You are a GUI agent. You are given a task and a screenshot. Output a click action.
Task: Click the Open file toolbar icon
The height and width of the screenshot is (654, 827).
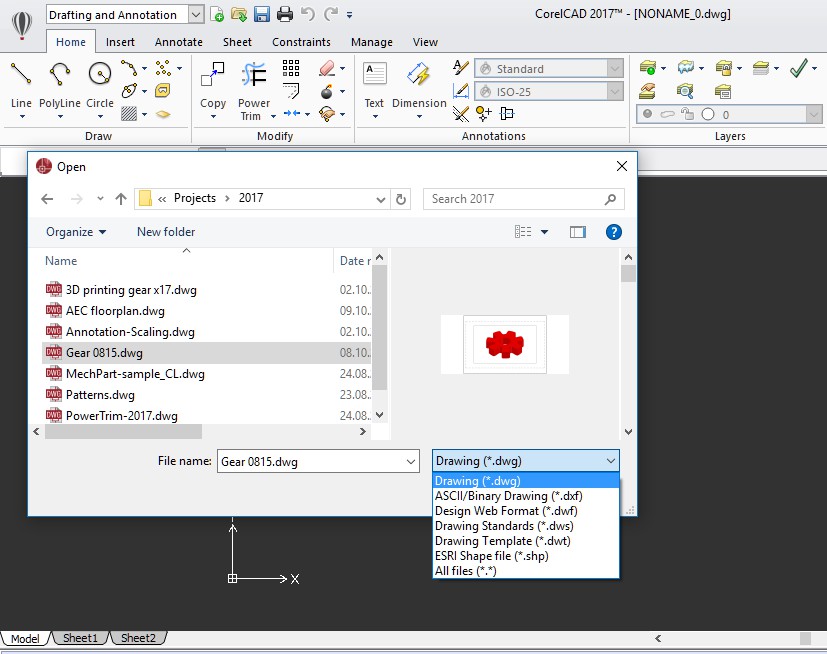click(239, 14)
